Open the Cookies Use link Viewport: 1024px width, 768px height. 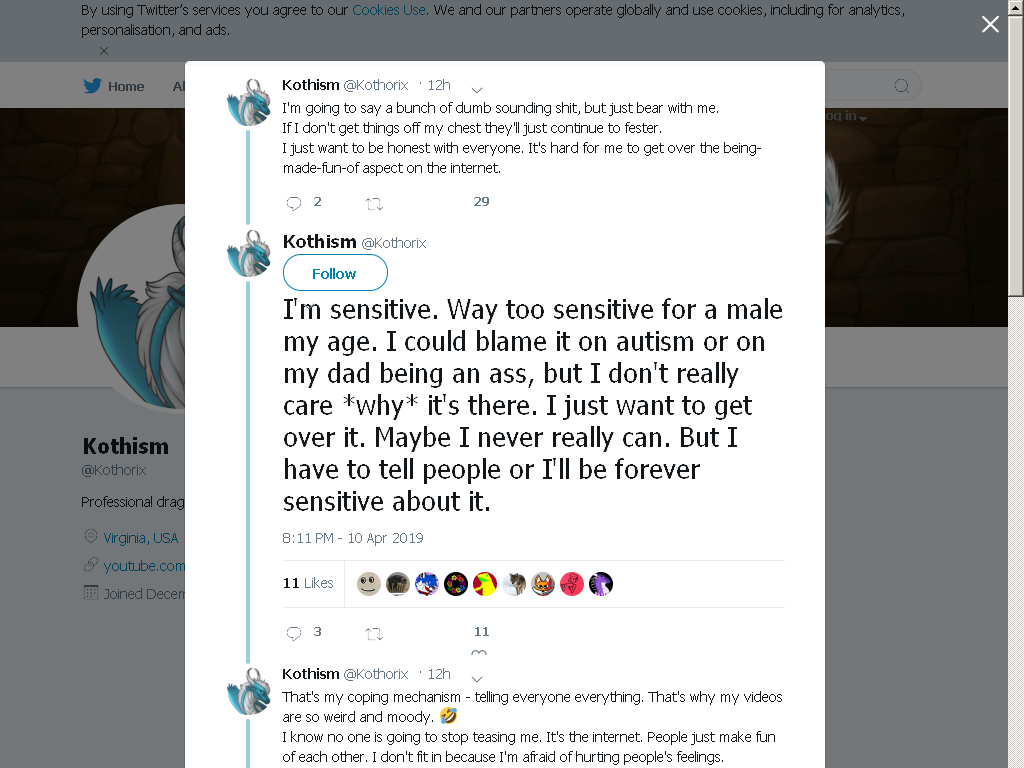[x=389, y=10]
